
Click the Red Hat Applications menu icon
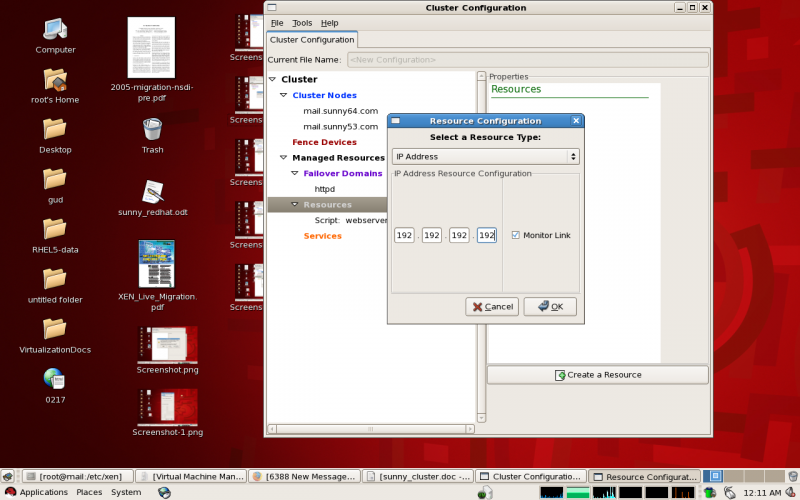tap(10, 492)
